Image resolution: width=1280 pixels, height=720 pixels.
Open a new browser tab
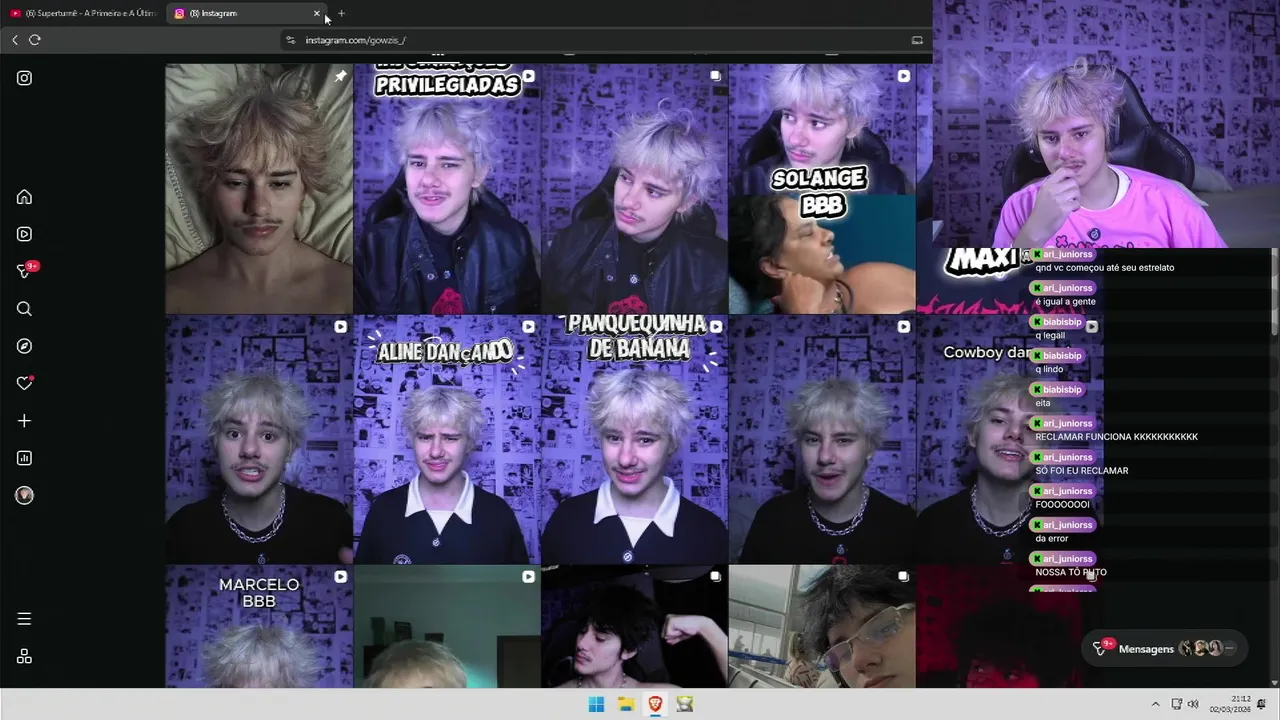341,13
